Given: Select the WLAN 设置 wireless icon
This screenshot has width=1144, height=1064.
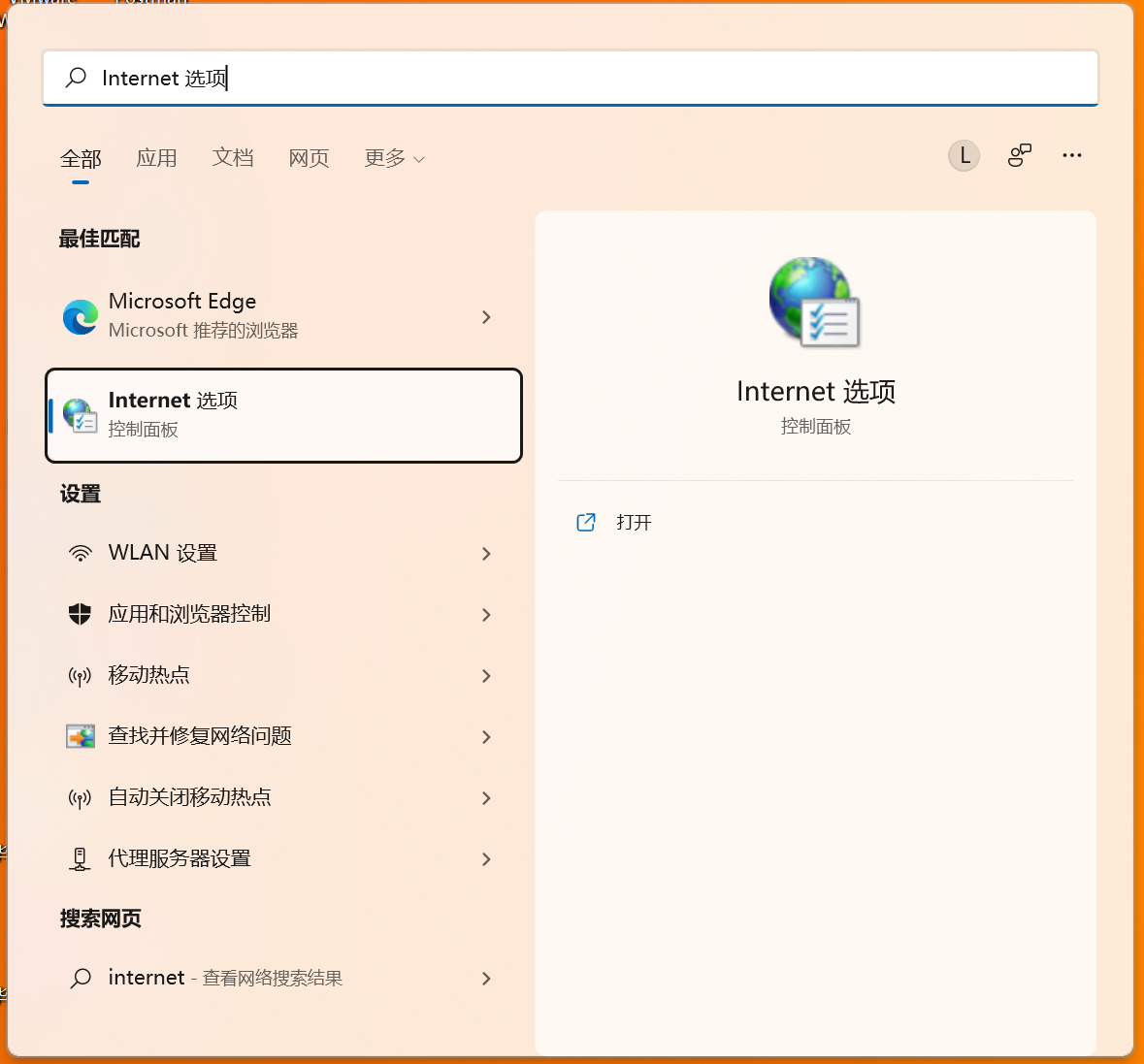Looking at the screenshot, I should [x=80, y=553].
